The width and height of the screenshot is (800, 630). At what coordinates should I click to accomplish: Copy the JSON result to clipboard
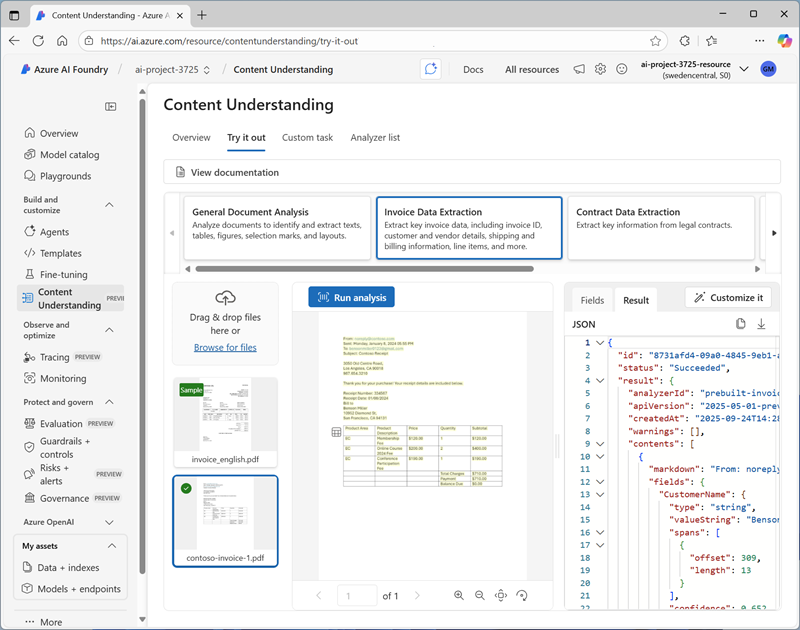click(741, 324)
